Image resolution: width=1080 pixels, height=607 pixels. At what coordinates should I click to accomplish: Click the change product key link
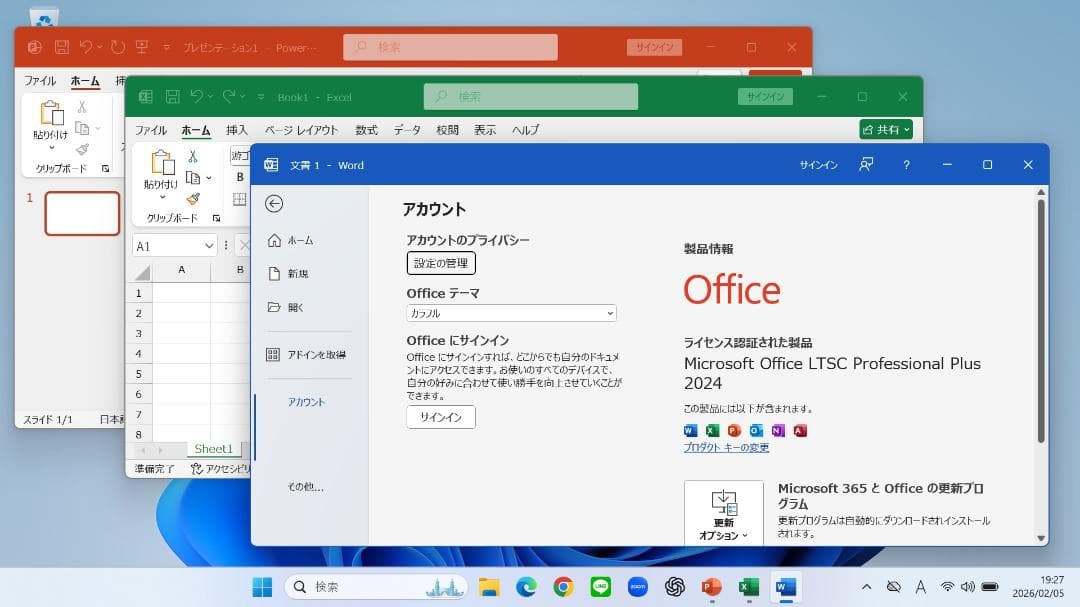[726, 448]
